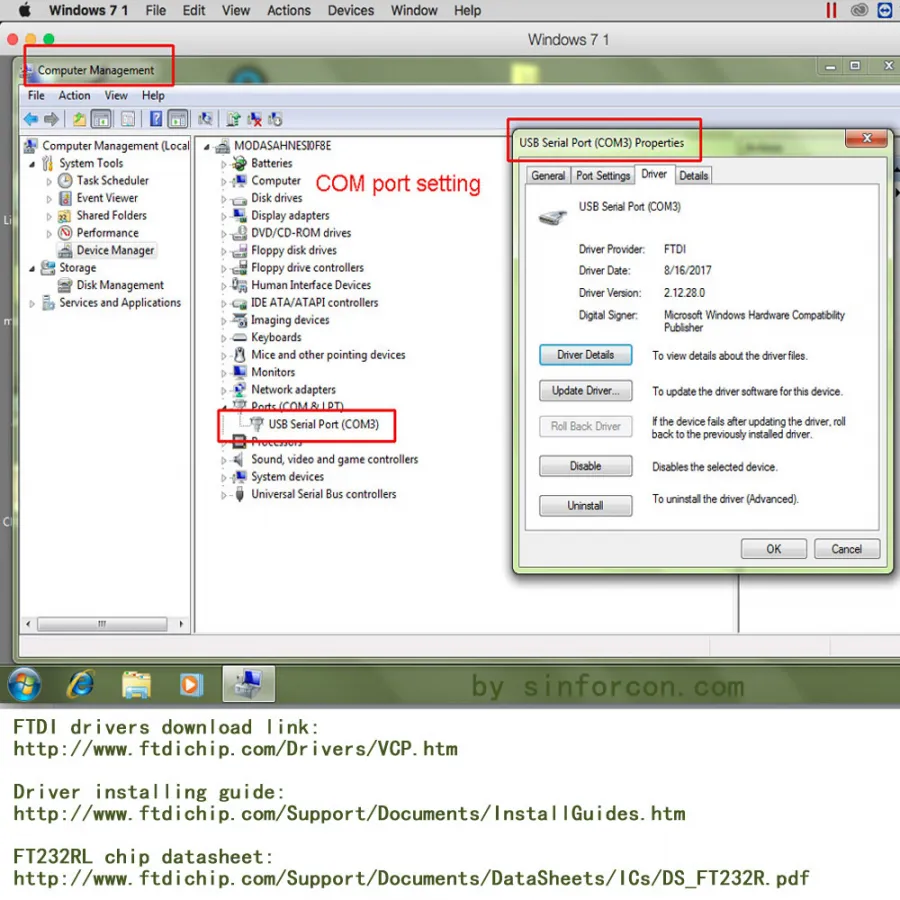Expand the Batteries device category
The image size is (900, 900).
click(224, 164)
